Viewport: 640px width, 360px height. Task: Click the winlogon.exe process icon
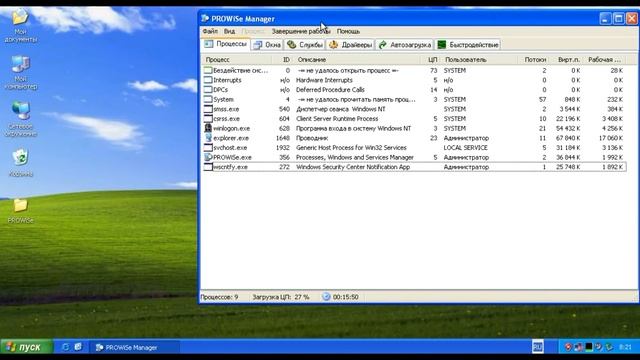(208, 128)
